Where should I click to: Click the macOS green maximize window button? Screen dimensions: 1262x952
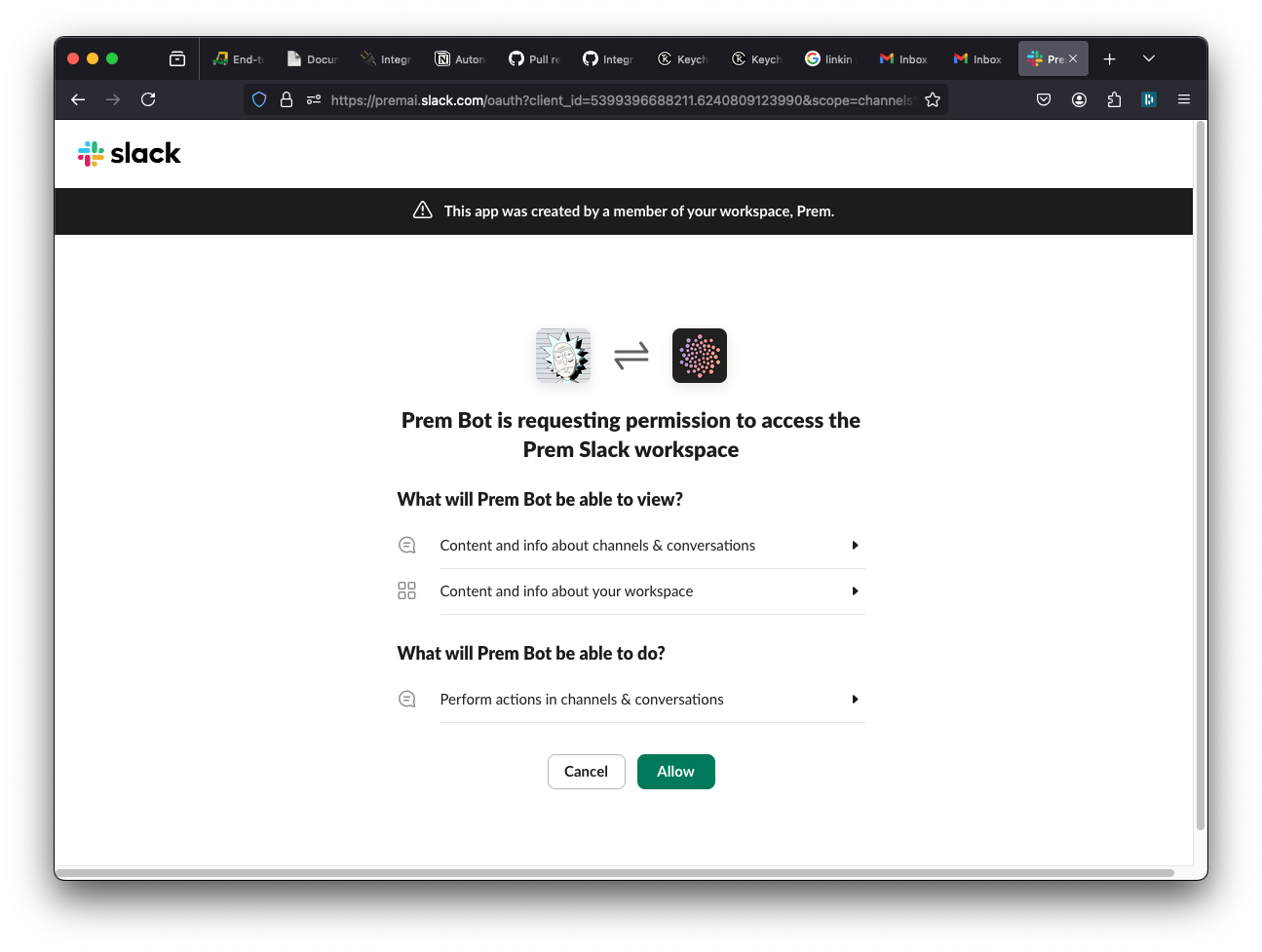point(112,58)
